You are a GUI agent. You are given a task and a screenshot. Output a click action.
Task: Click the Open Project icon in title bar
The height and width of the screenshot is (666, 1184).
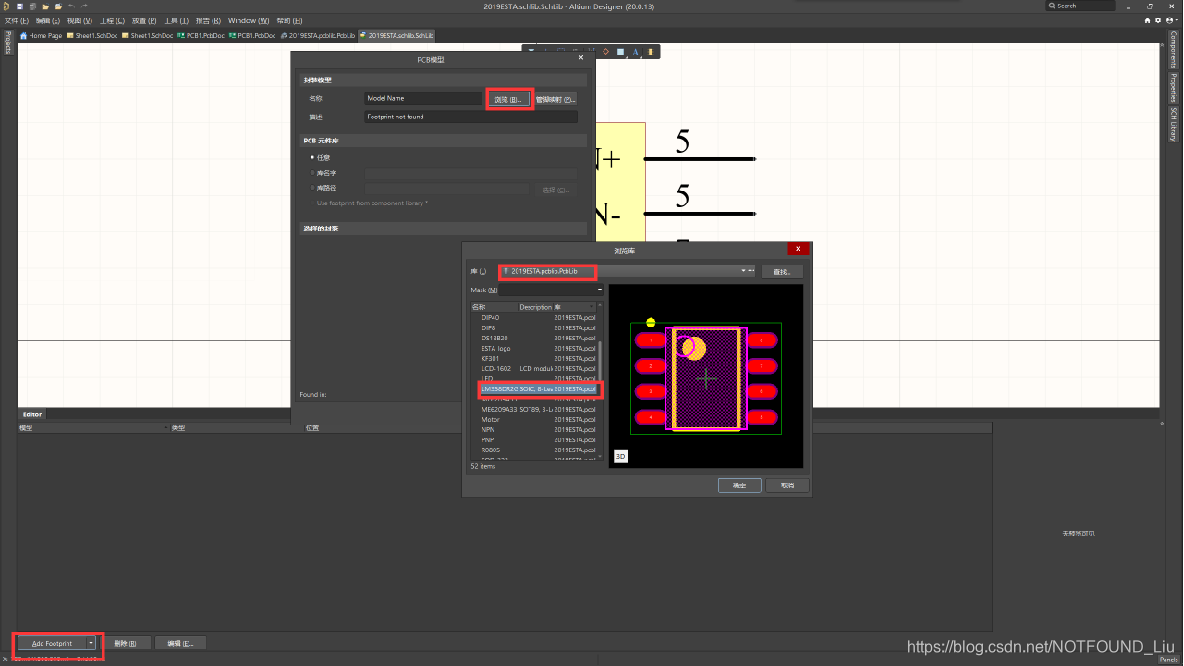[58, 6]
